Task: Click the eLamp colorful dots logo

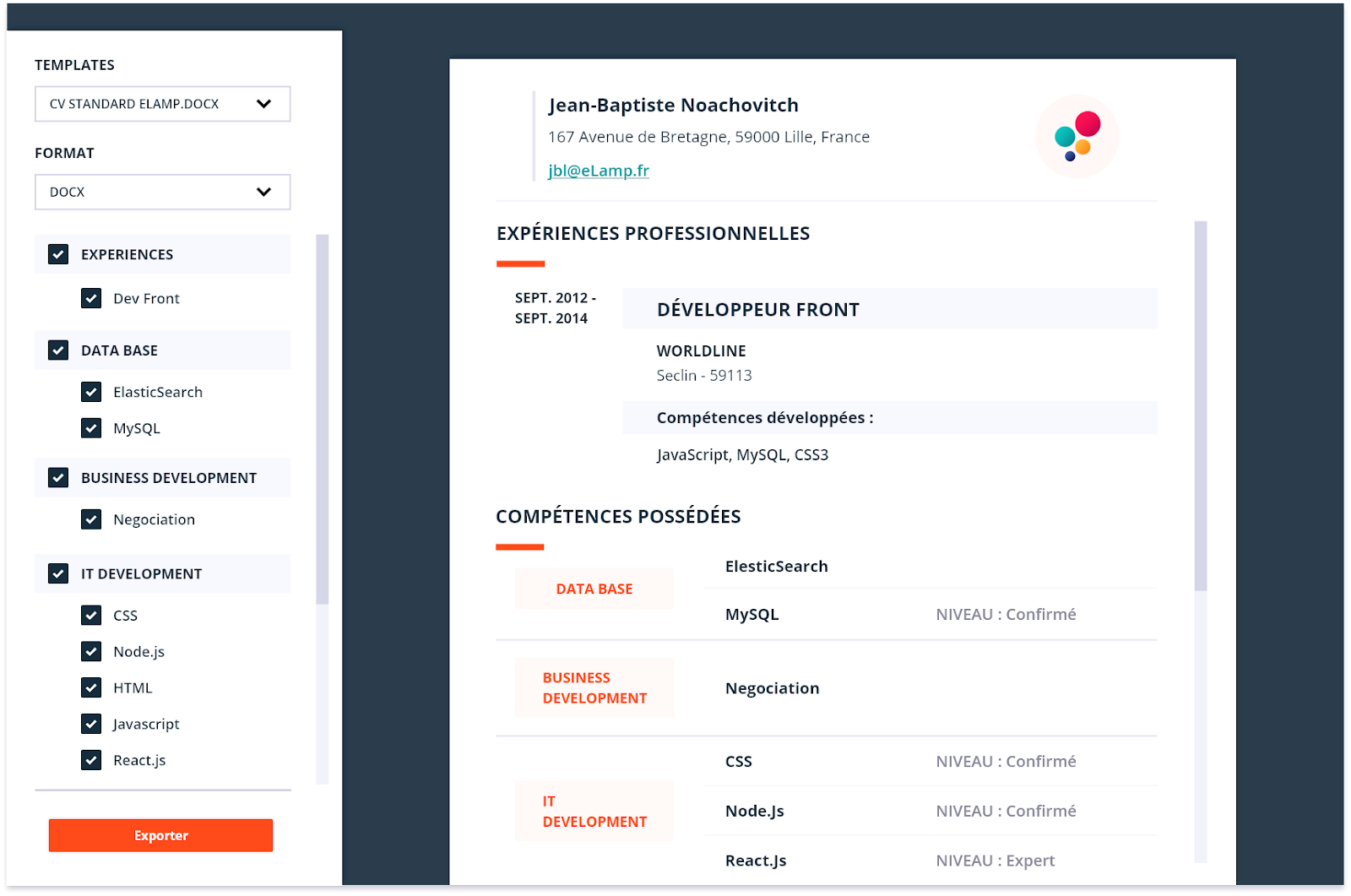Action: click(1077, 136)
